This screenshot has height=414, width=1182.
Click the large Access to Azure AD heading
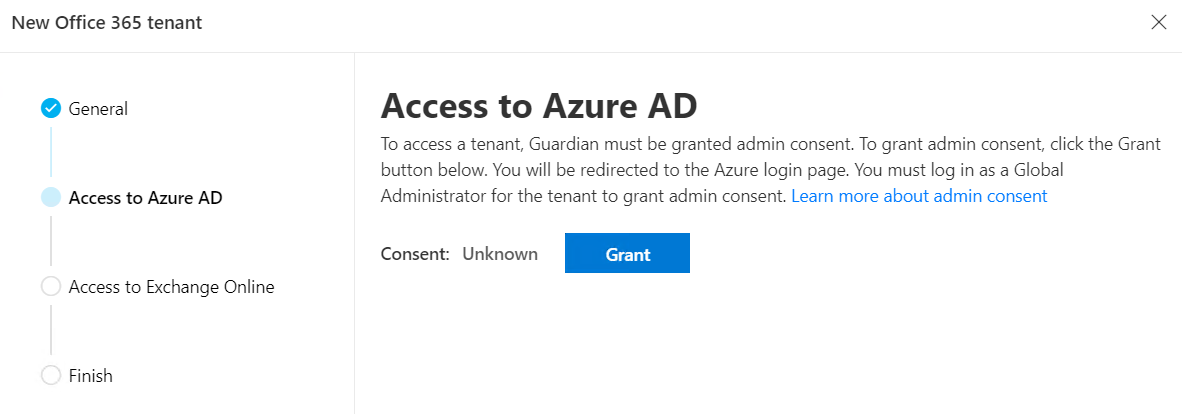click(539, 107)
